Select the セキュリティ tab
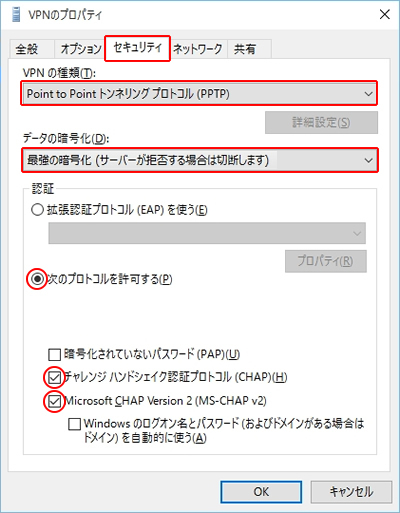 point(137,48)
